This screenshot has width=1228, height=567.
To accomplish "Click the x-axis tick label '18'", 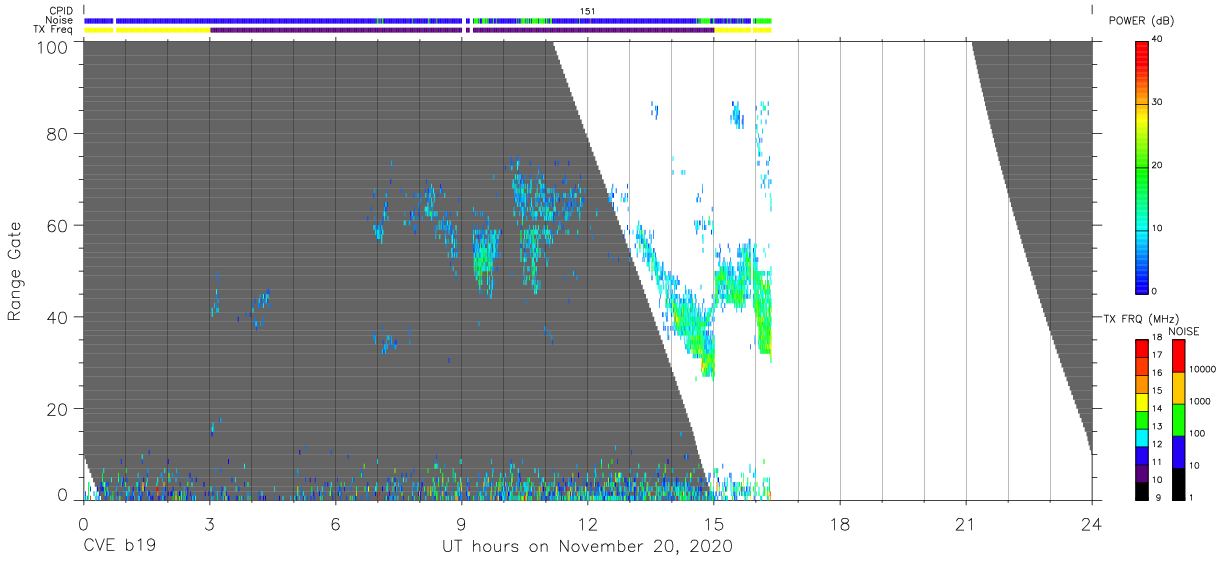I will (x=839, y=523).
